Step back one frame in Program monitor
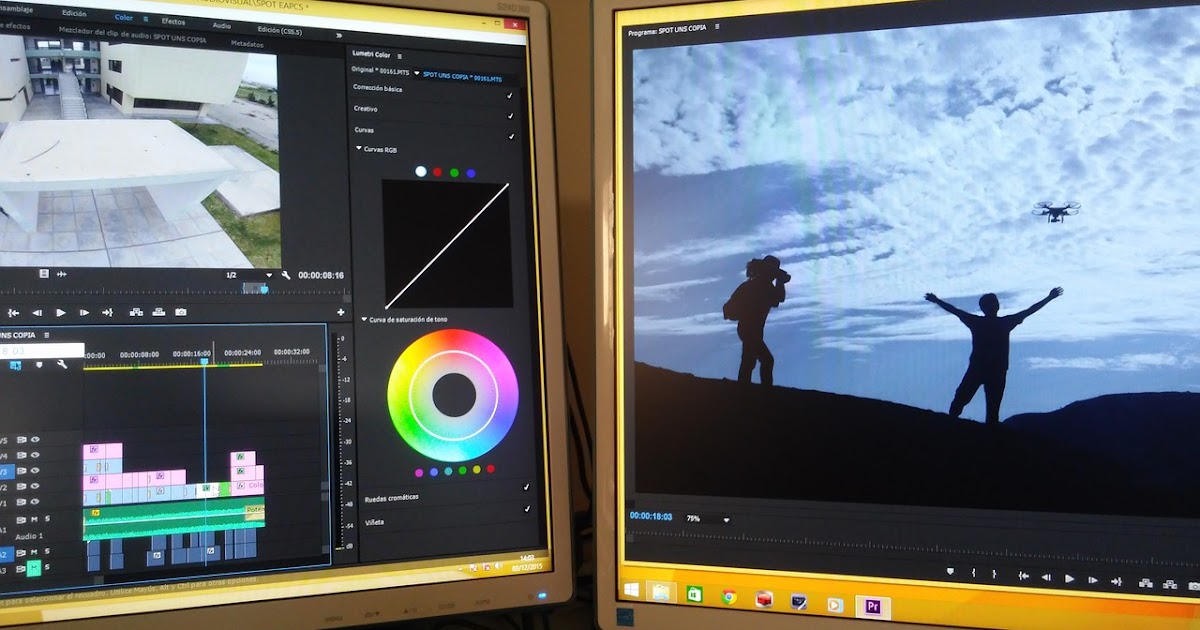The width and height of the screenshot is (1200, 630). 1046,577
